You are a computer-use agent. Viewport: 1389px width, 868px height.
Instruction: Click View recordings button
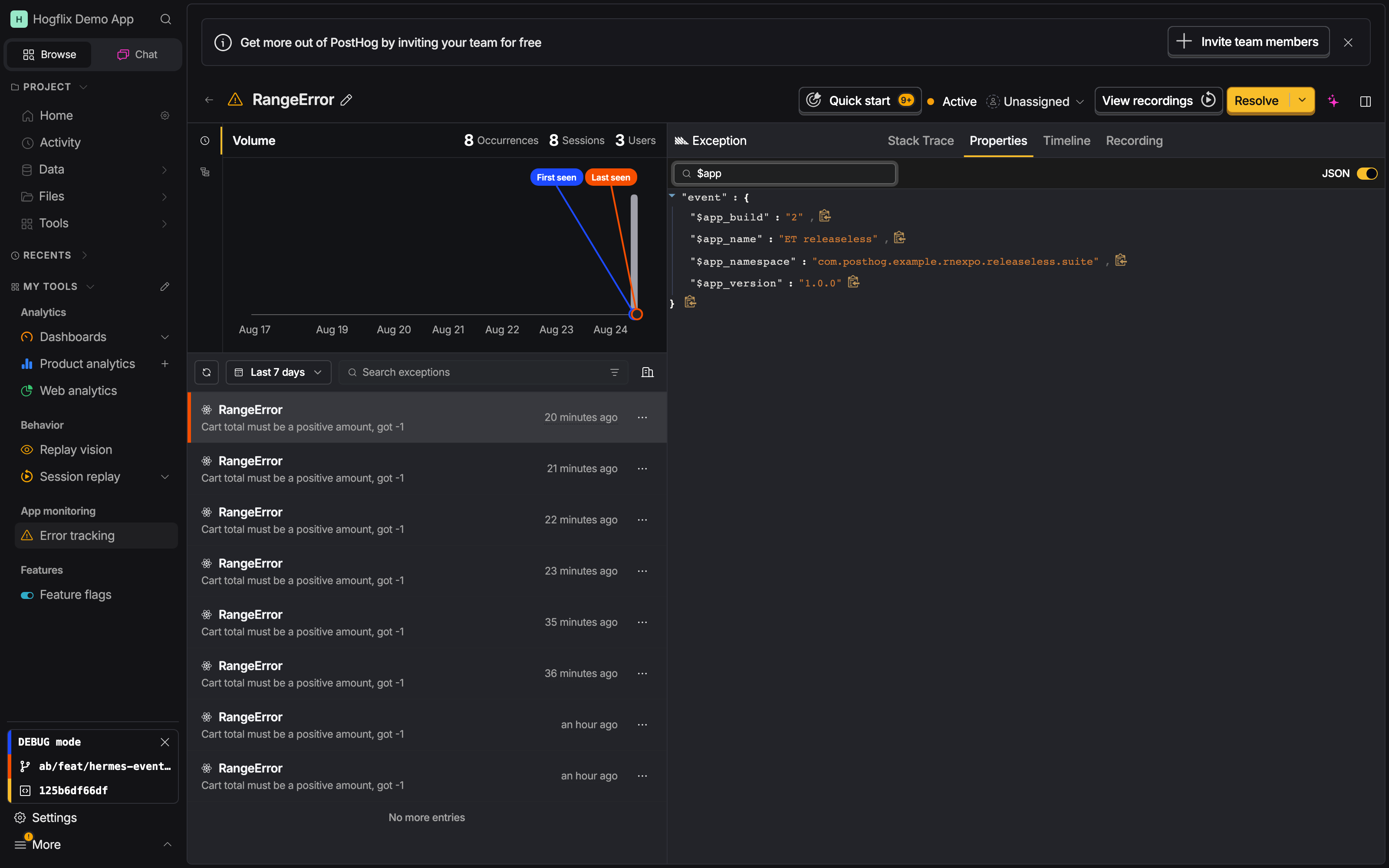point(1158,100)
